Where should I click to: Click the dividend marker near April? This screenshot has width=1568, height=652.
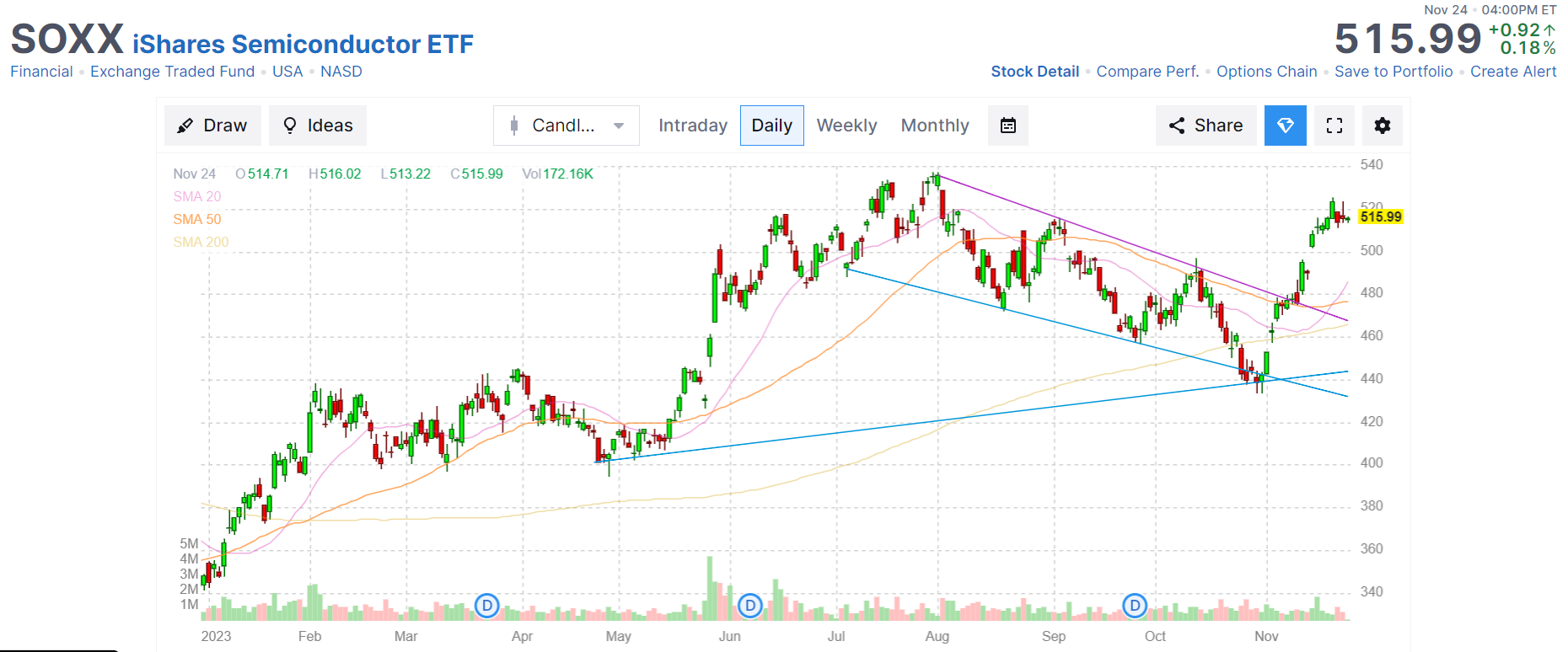[x=487, y=605]
